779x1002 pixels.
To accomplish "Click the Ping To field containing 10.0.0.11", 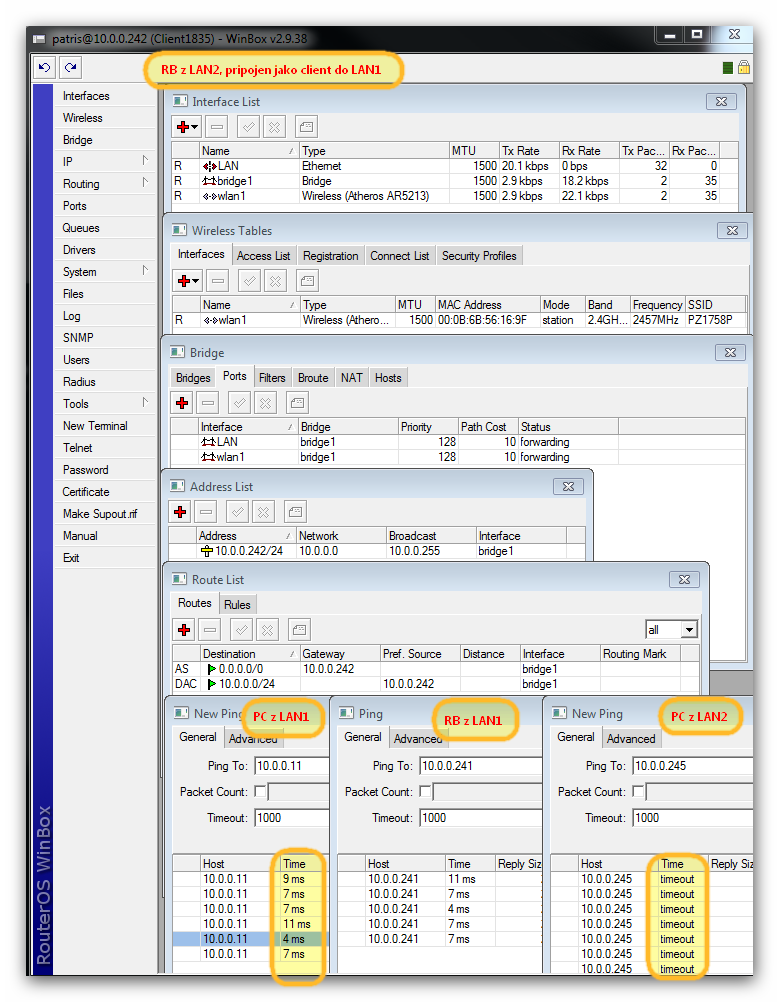I will coord(292,766).
